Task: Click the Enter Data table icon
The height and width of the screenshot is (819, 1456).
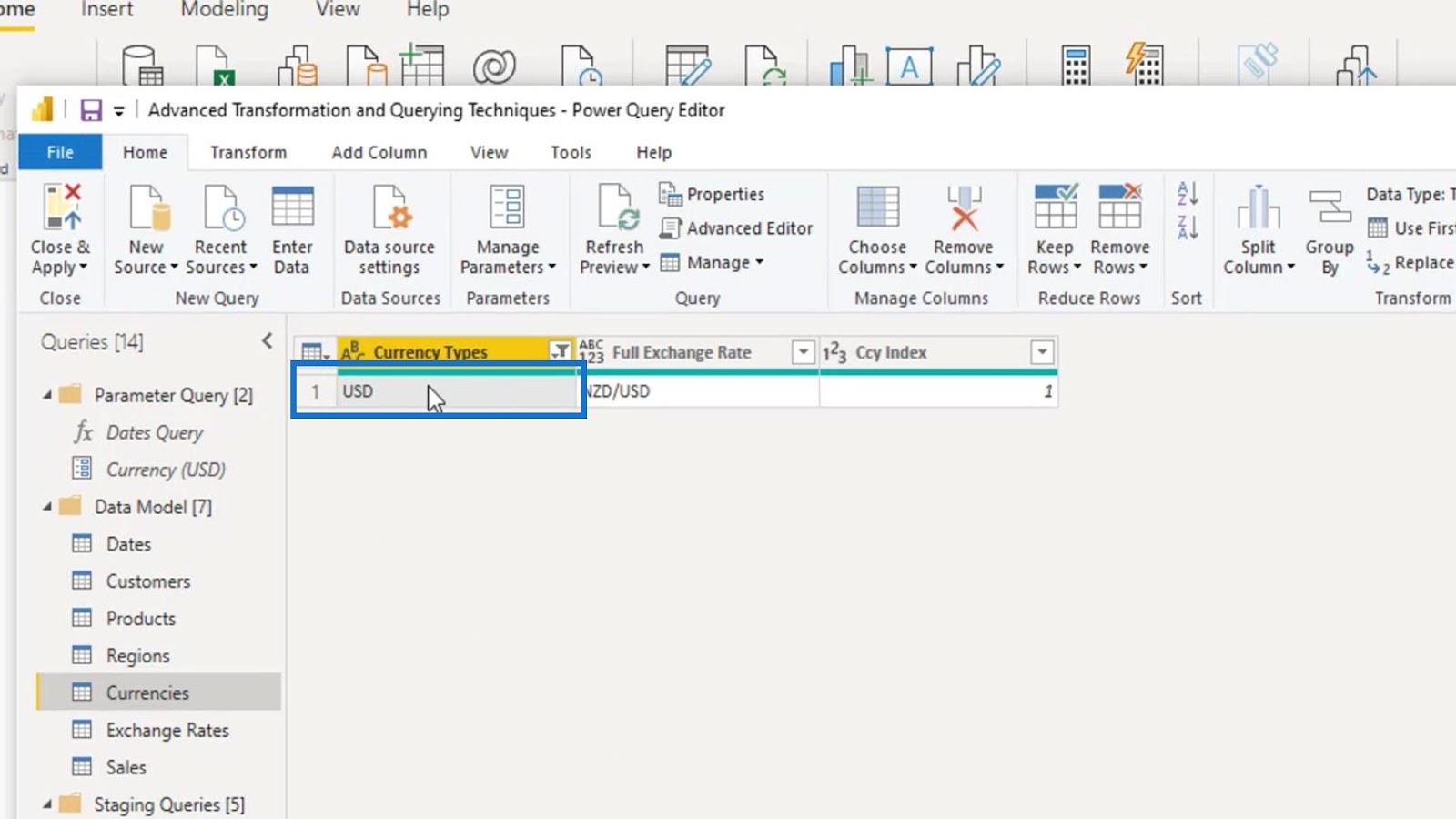Action: [292, 206]
